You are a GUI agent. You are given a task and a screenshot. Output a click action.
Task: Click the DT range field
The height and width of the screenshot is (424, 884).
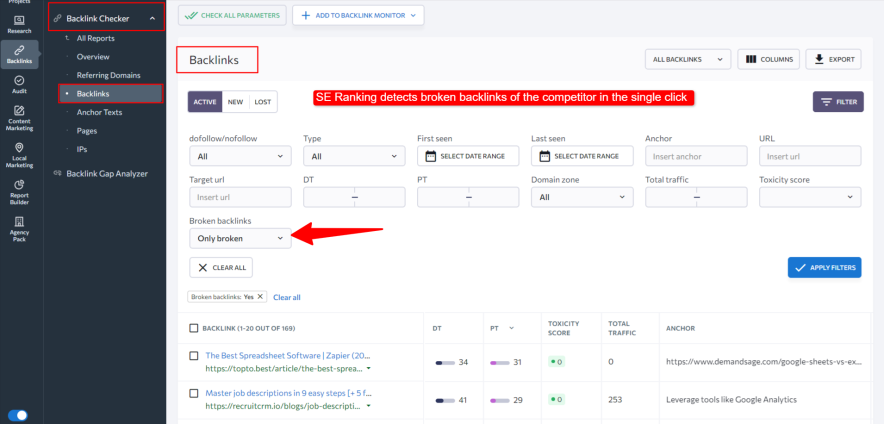(x=354, y=197)
